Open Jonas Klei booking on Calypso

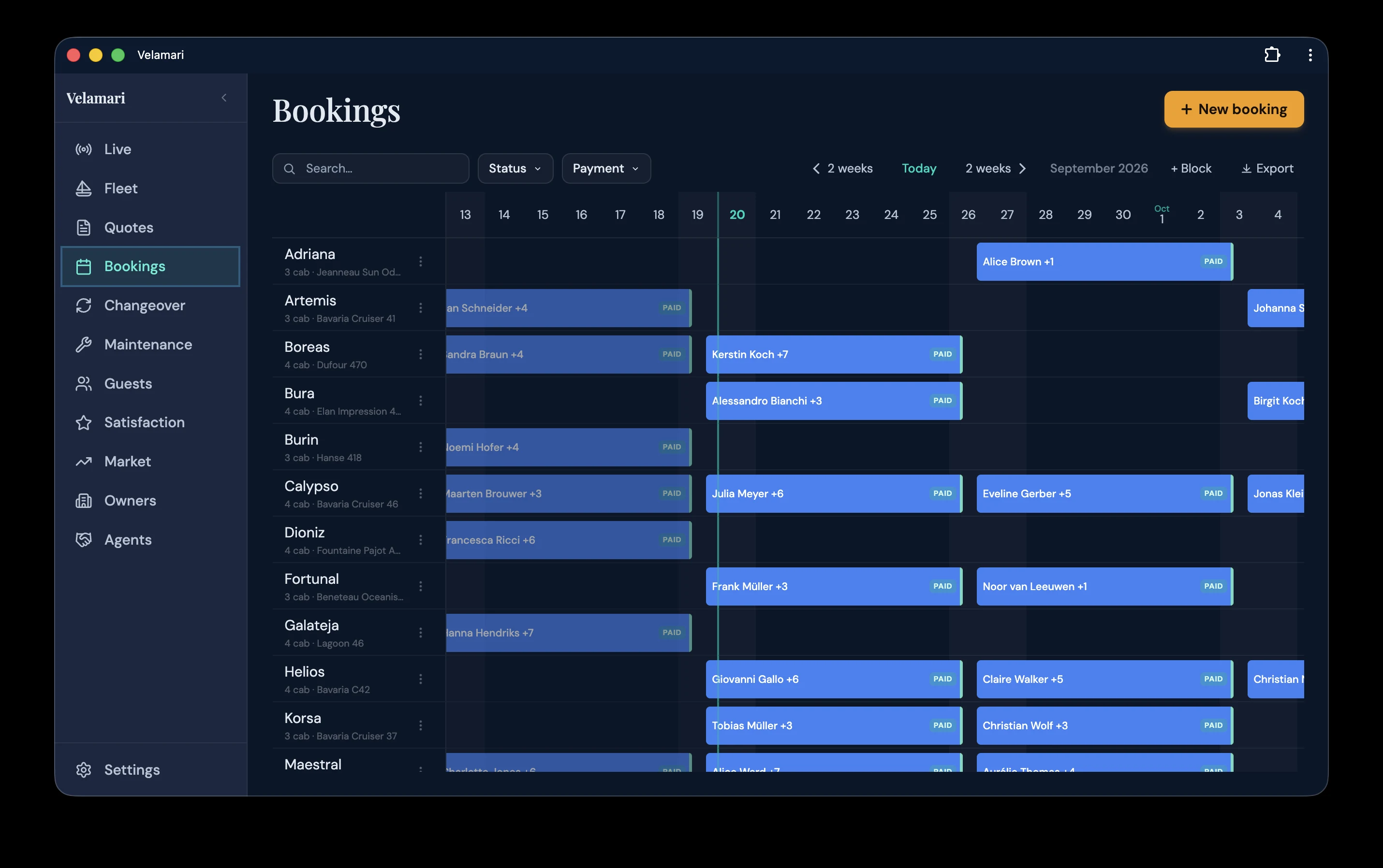1276,493
